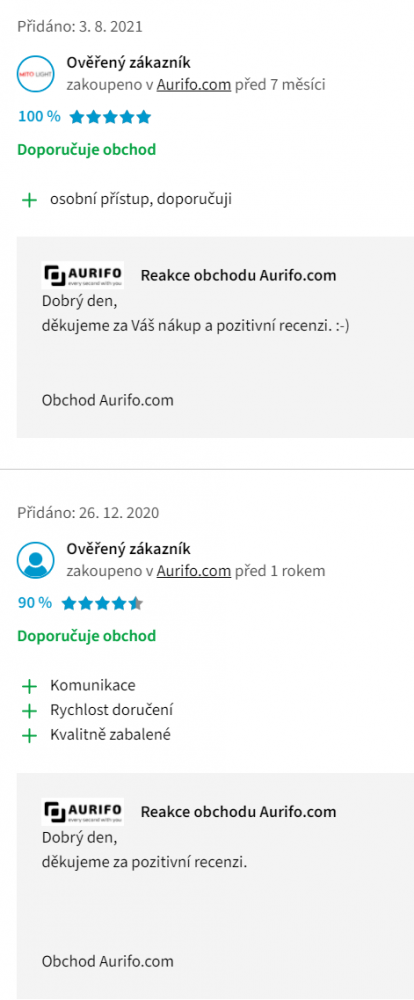Click the MITO LIGHT reviewer avatar
The image size is (414, 1000).
coord(34,73)
